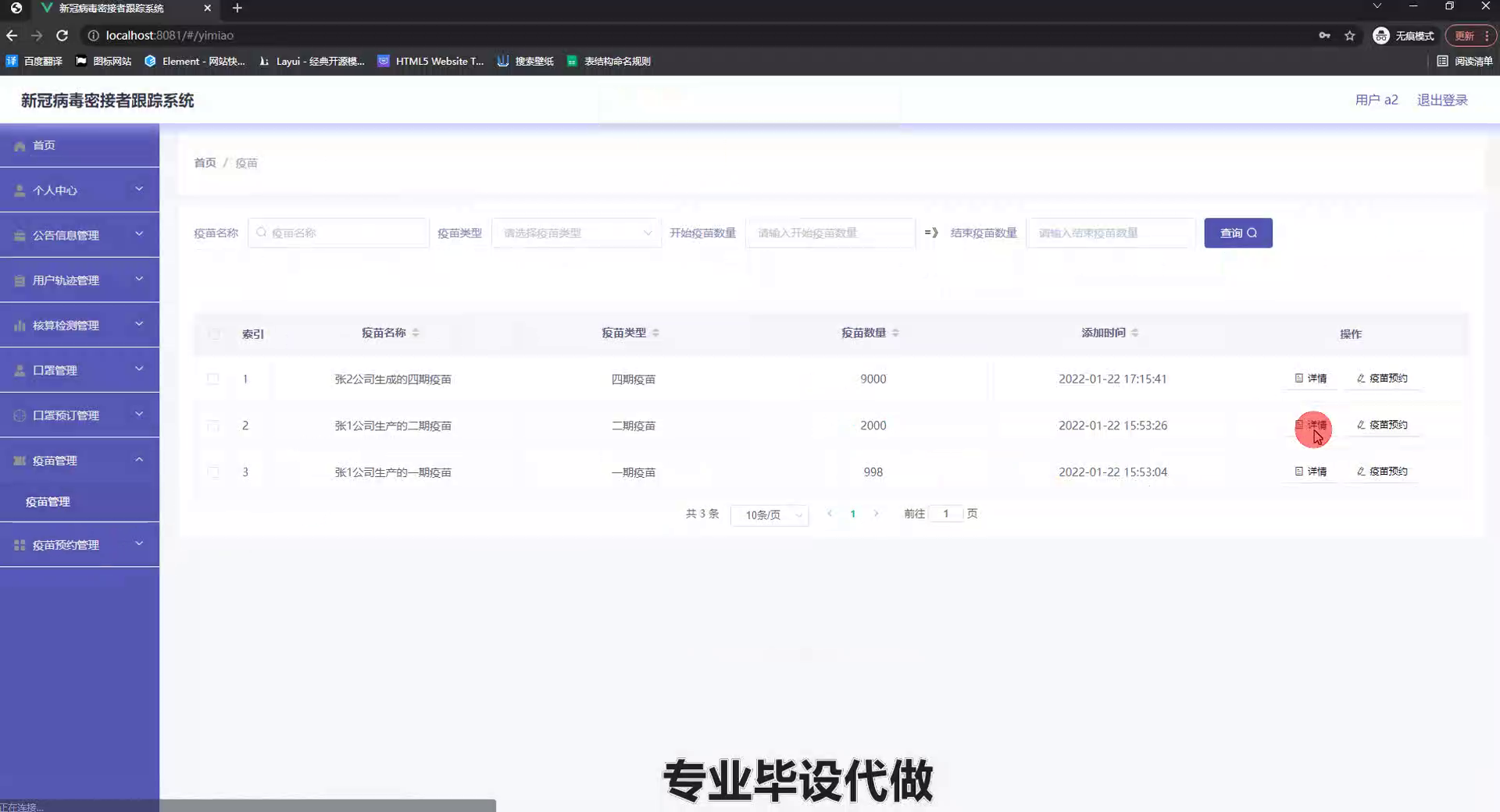Click the previous page arrow
The height and width of the screenshot is (812, 1500).
click(x=830, y=514)
